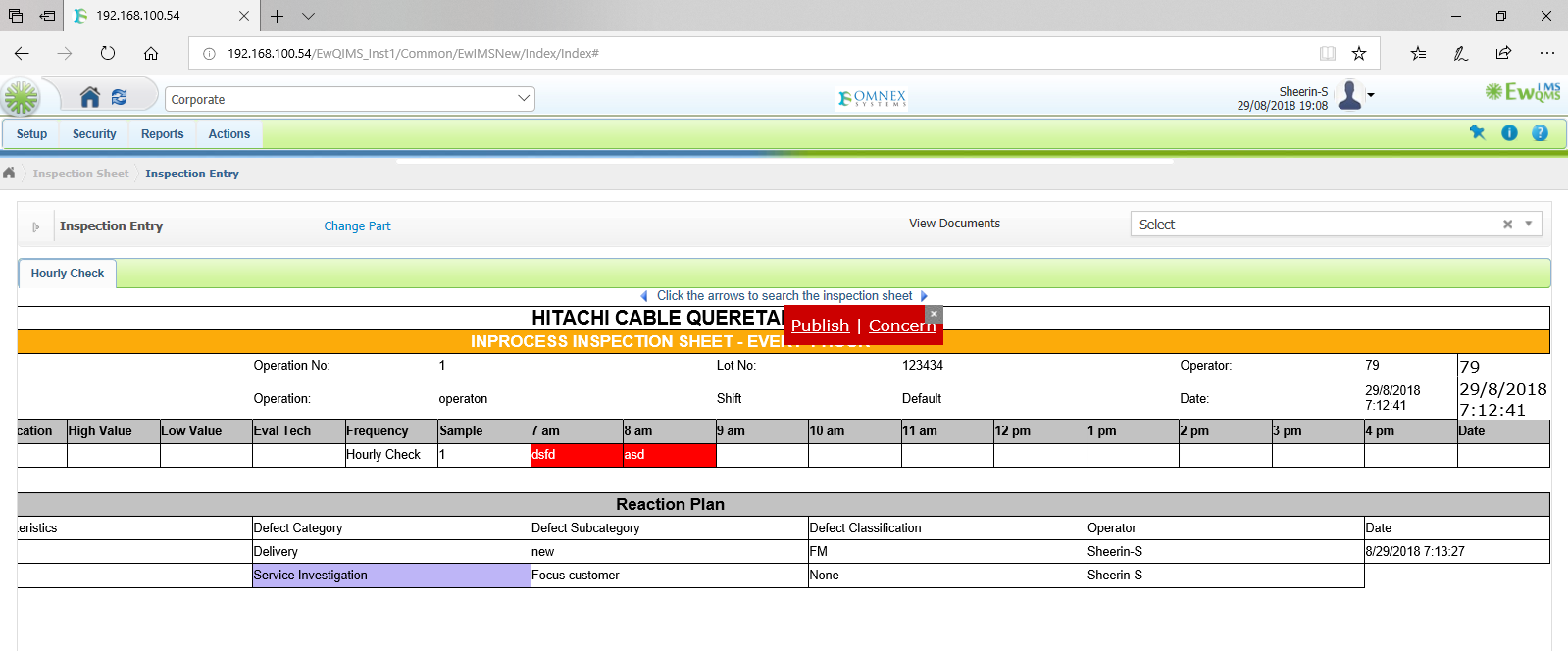Click the user profile avatar icon
This screenshot has height=651, width=1568.
coord(1350,95)
